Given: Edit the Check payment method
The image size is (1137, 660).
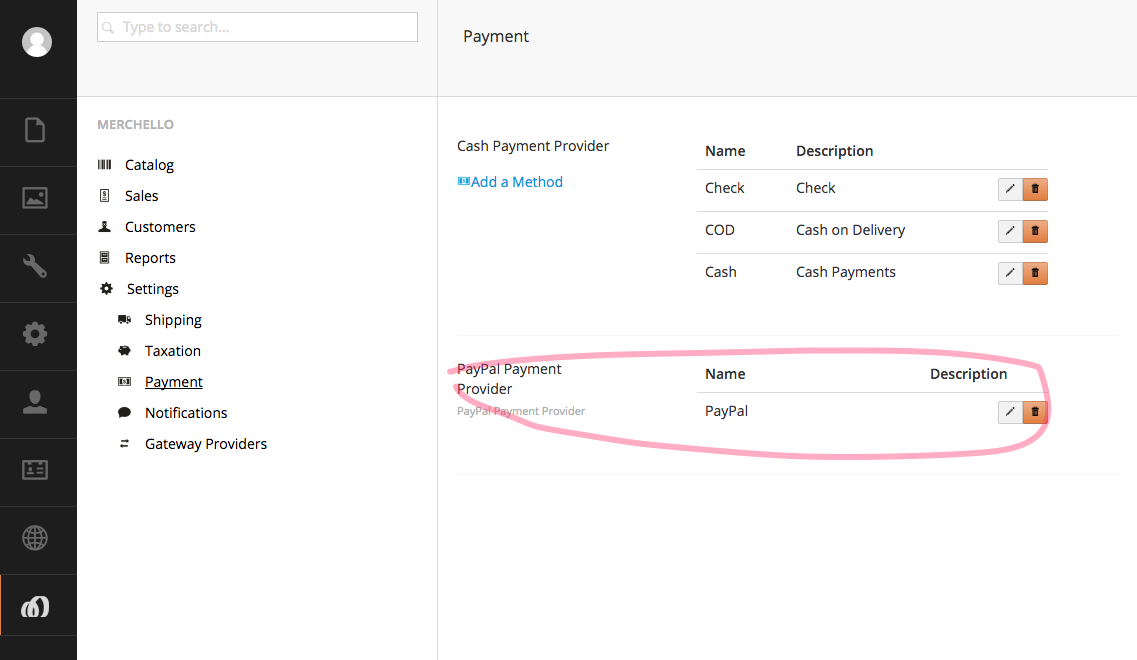Looking at the screenshot, I should (x=1010, y=189).
